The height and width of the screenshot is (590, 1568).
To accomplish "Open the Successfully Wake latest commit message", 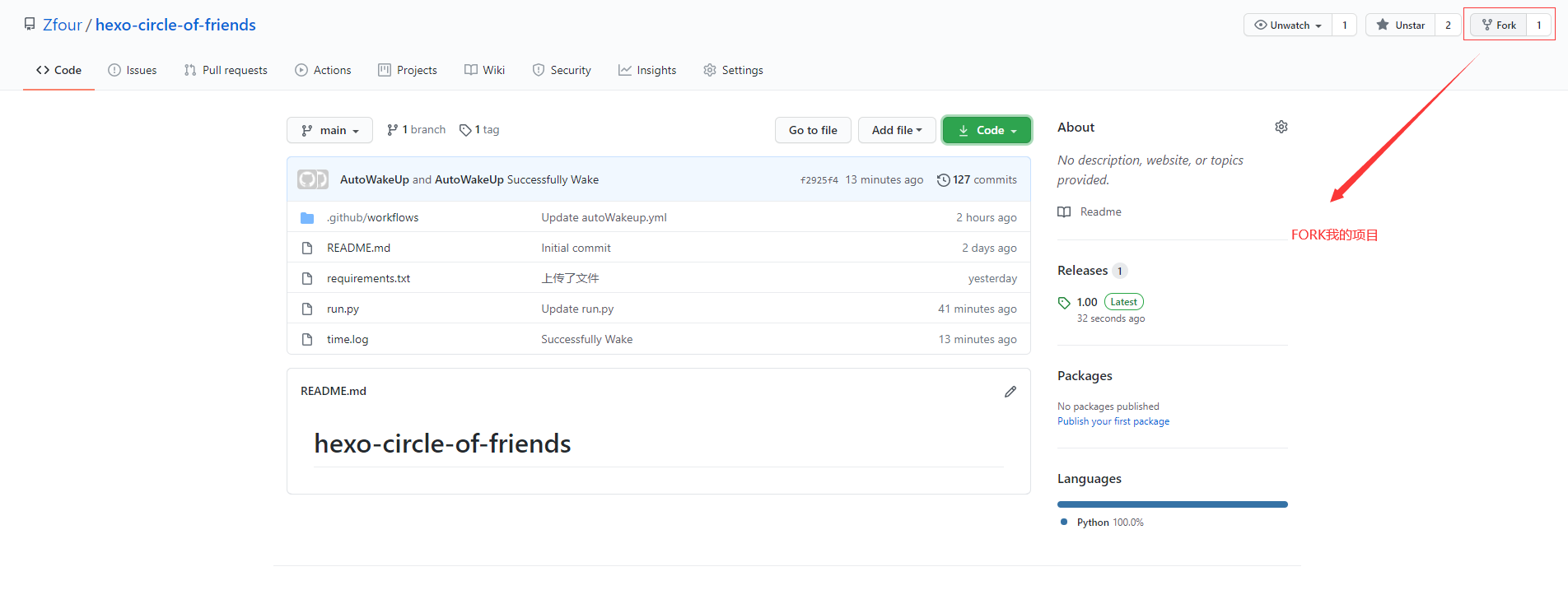I will click(553, 179).
